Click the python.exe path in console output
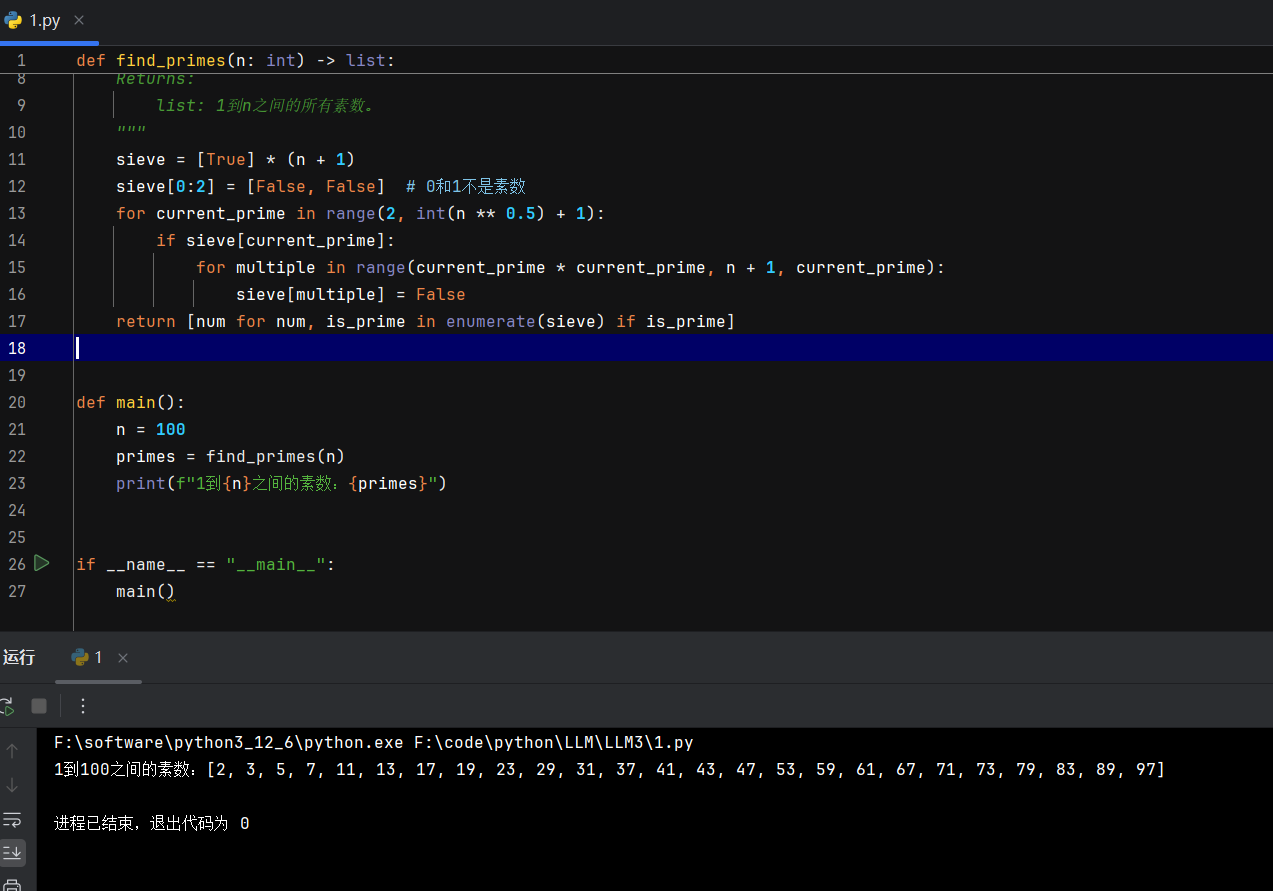The height and width of the screenshot is (891, 1273). pyautogui.click(x=228, y=742)
